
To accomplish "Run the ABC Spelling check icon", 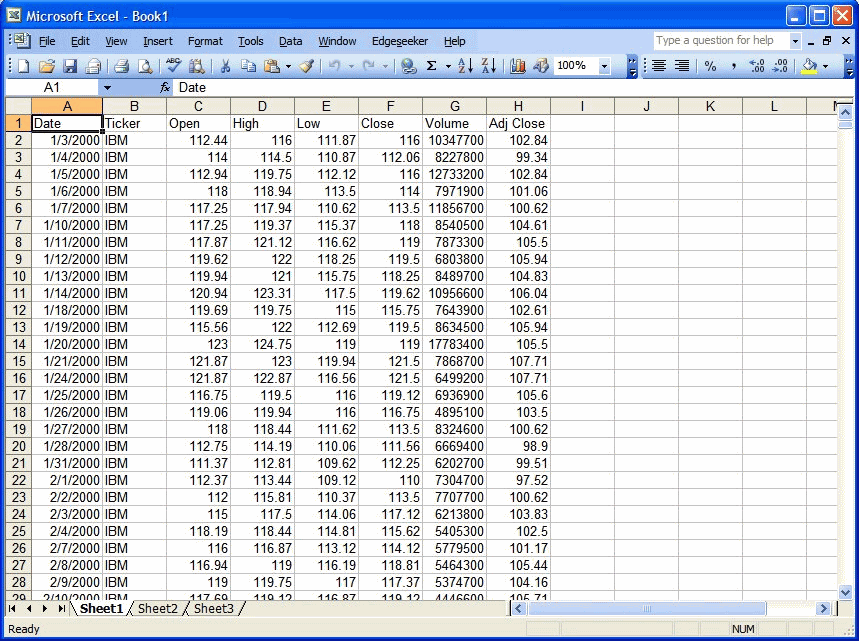I will pos(173,66).
